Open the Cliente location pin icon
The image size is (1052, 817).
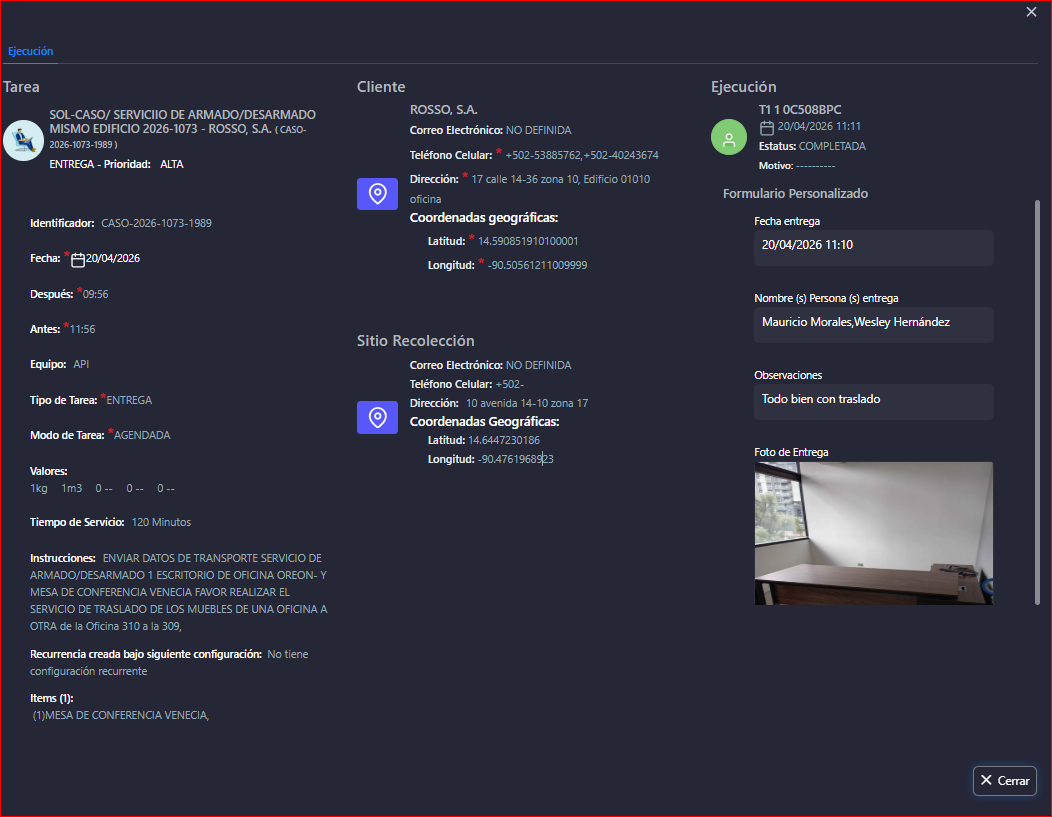click(x=378, y=194)
